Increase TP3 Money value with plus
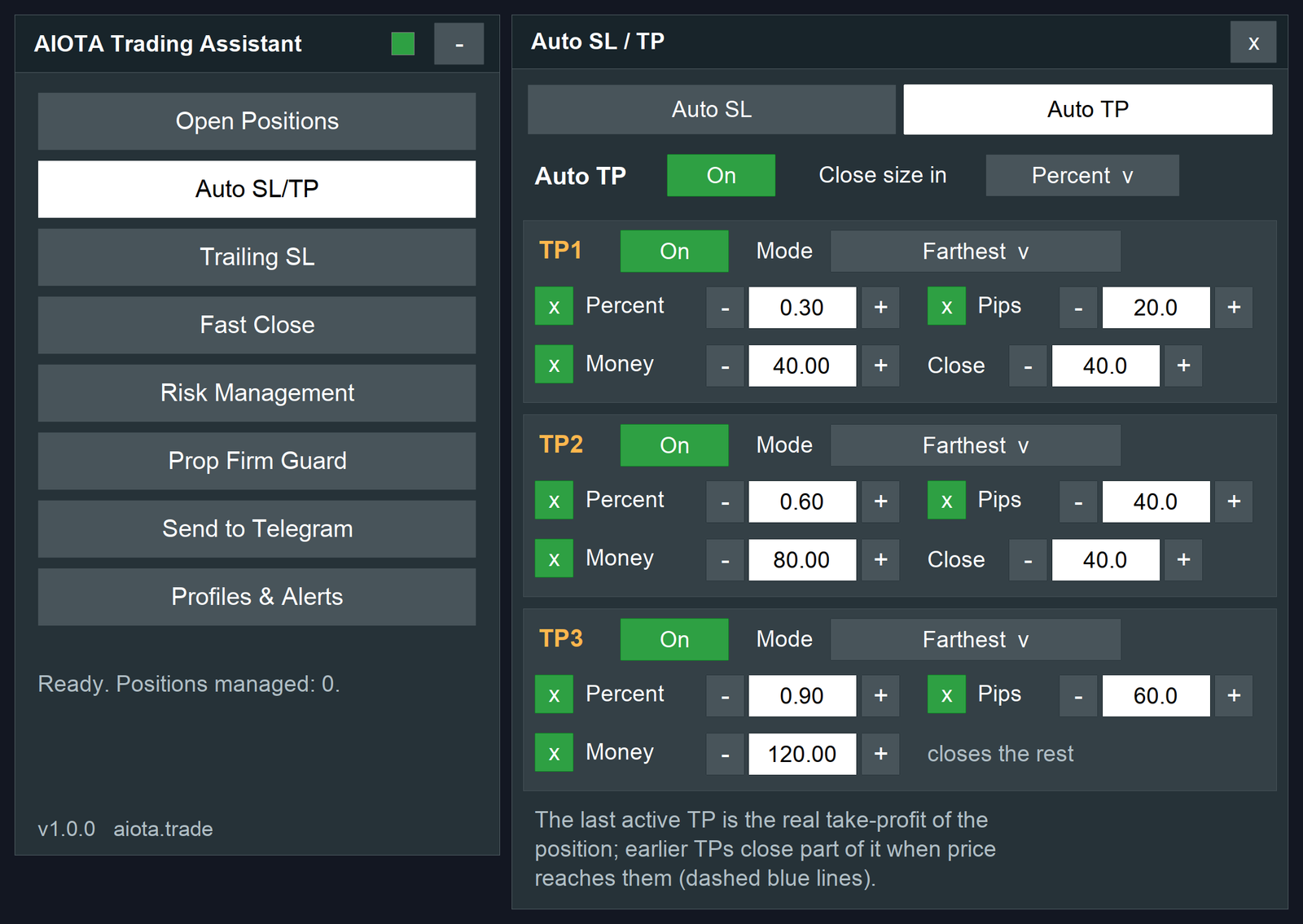Image resolution: width=1303 pixels, height=924 pixels. pos(880,754)
